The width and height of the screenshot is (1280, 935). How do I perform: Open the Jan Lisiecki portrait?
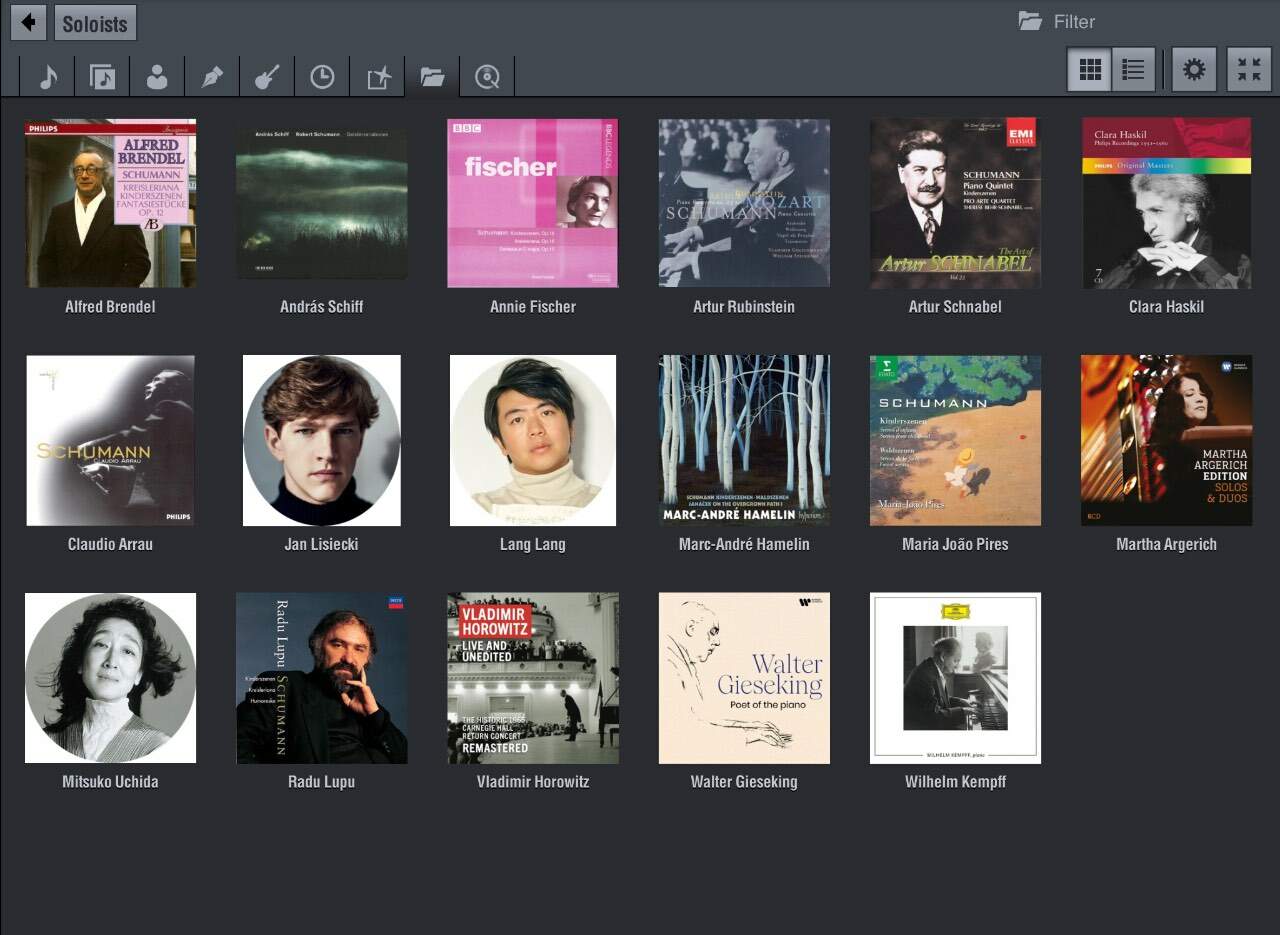point(322,440)
